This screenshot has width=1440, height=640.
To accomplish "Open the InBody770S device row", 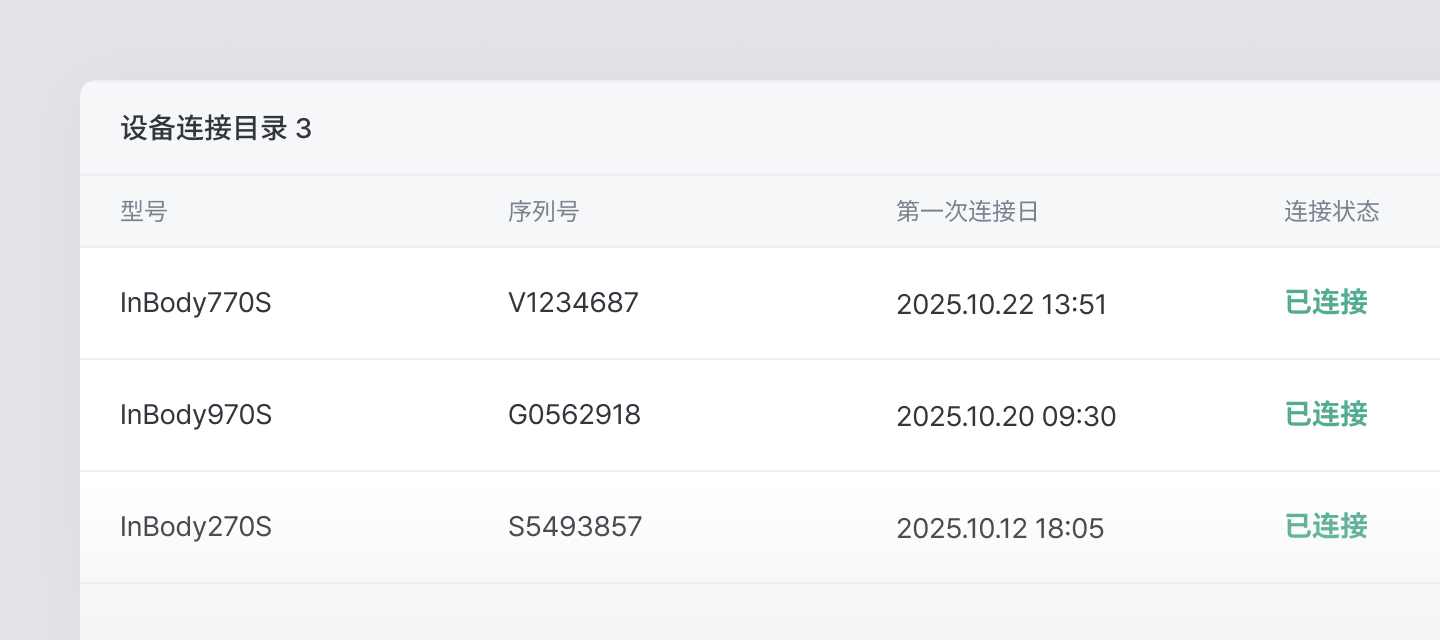I will (760, 303).
